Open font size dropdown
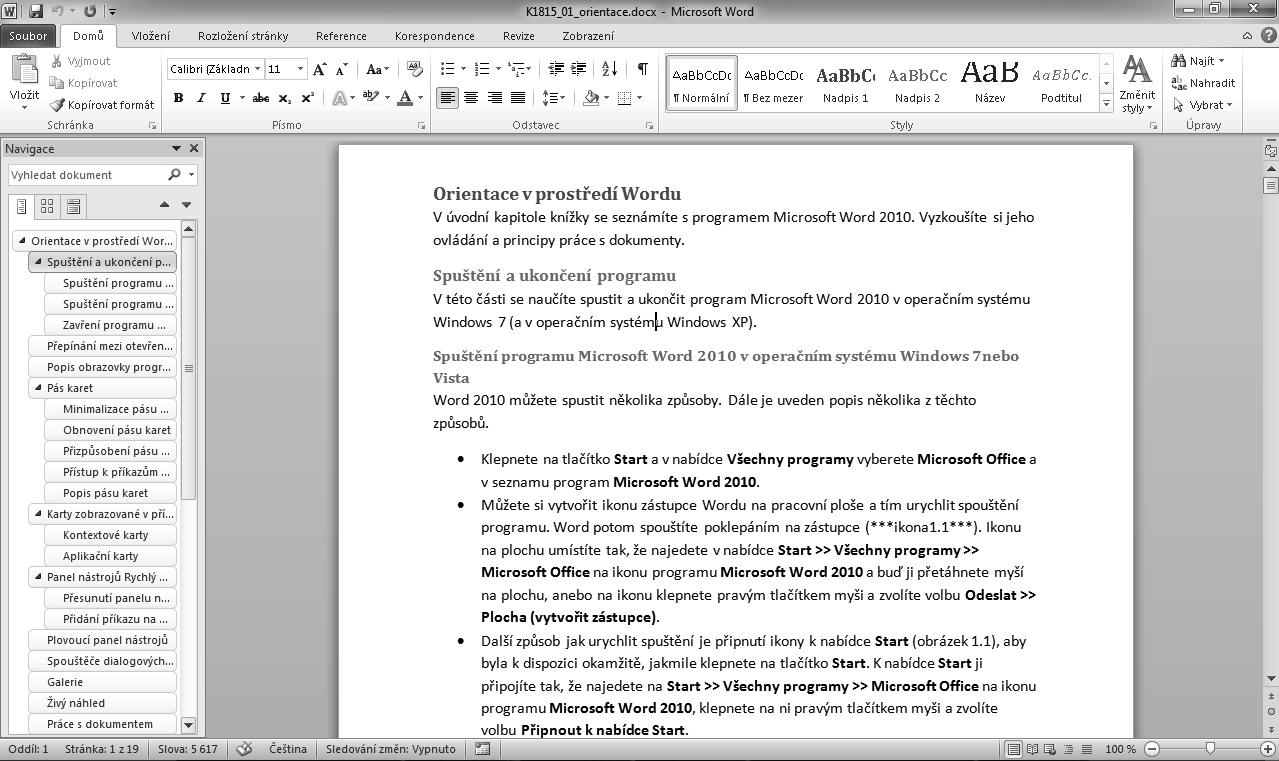 click(300, 69)
